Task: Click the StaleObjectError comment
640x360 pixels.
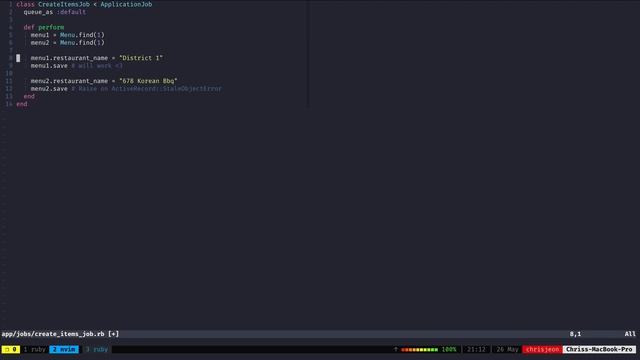Action: click(147, 89)
